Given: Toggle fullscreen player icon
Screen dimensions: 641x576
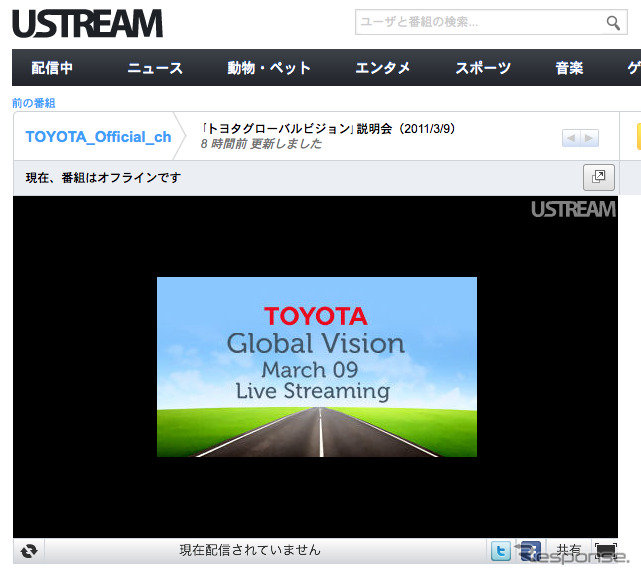Looking at the screenshot, I should tap(606, 551).
